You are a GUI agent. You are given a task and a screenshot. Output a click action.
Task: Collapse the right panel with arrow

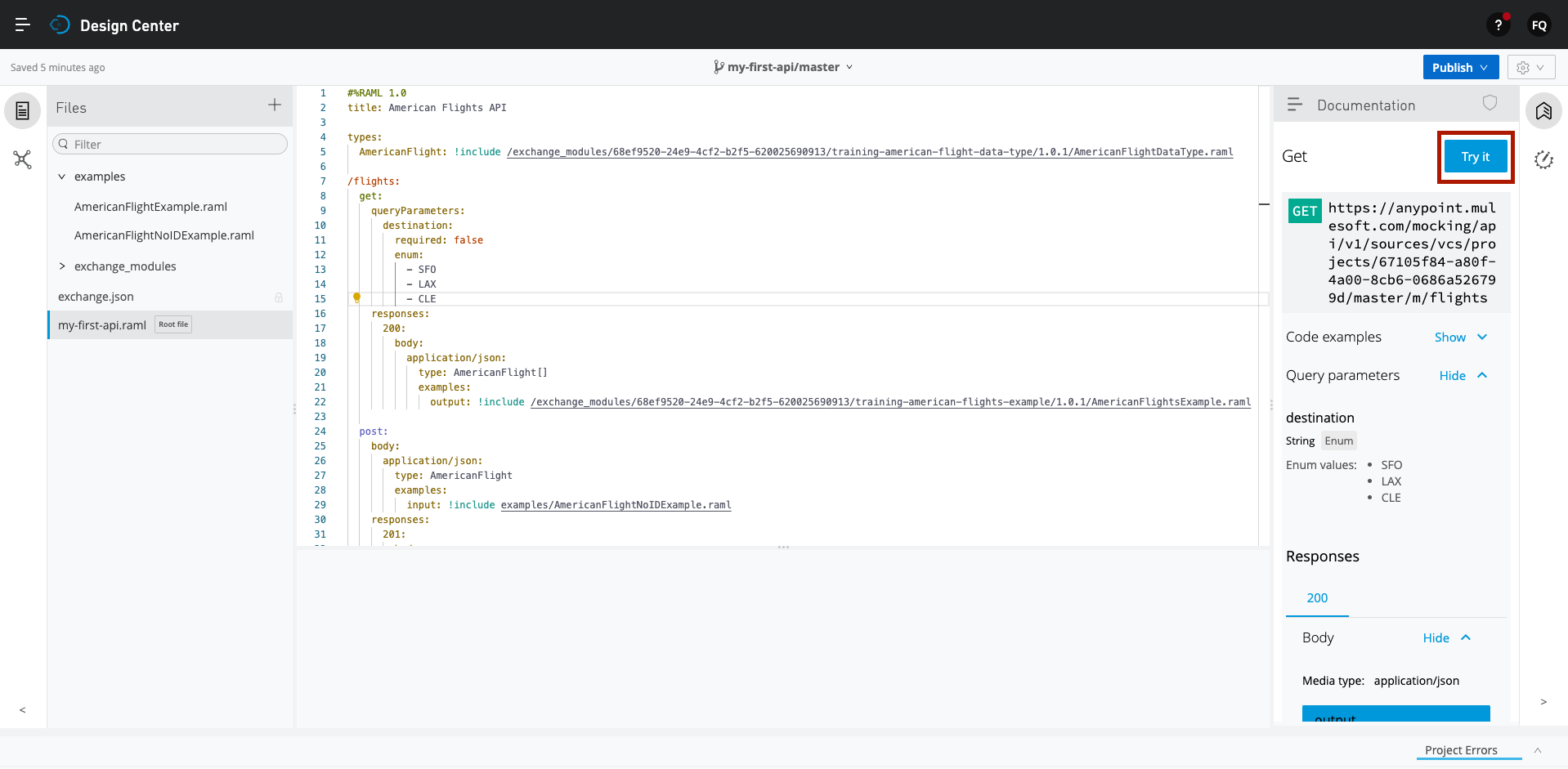click(x=1543, y=702)
